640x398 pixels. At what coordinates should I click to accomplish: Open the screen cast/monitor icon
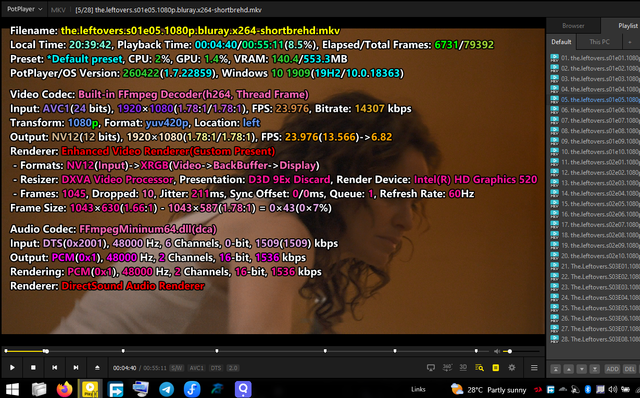pos(431,367)
